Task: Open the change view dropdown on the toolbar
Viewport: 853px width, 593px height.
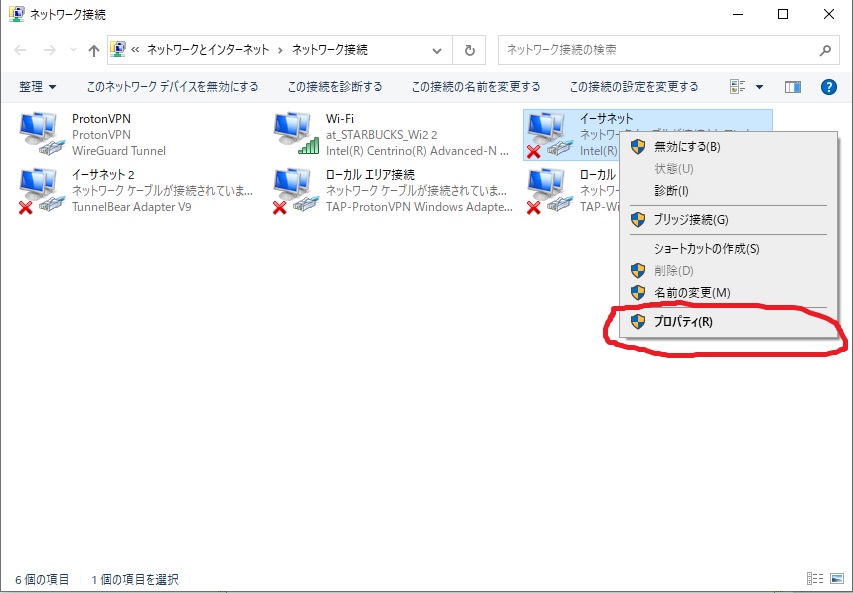Action: [760, 86]
